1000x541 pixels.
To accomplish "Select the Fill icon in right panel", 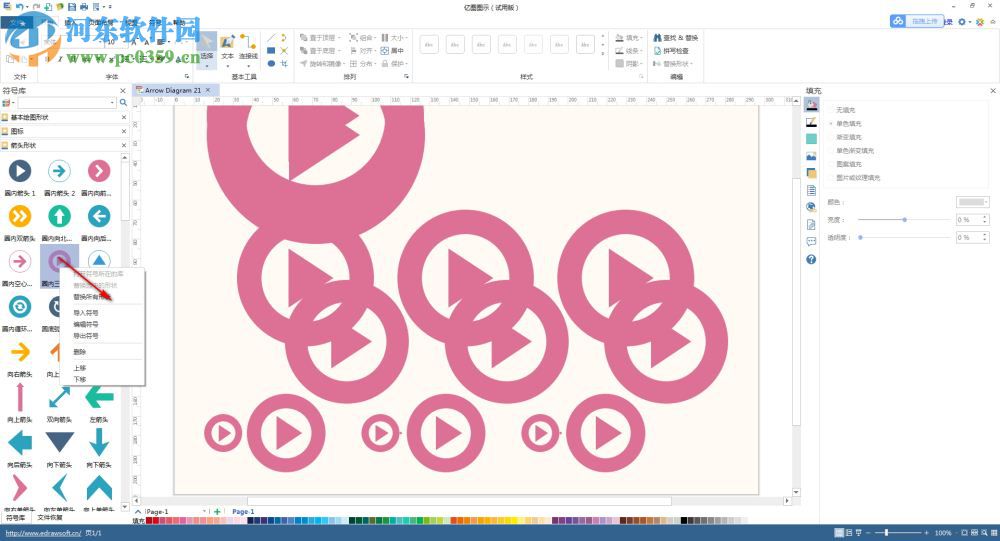I will [812, 105].
